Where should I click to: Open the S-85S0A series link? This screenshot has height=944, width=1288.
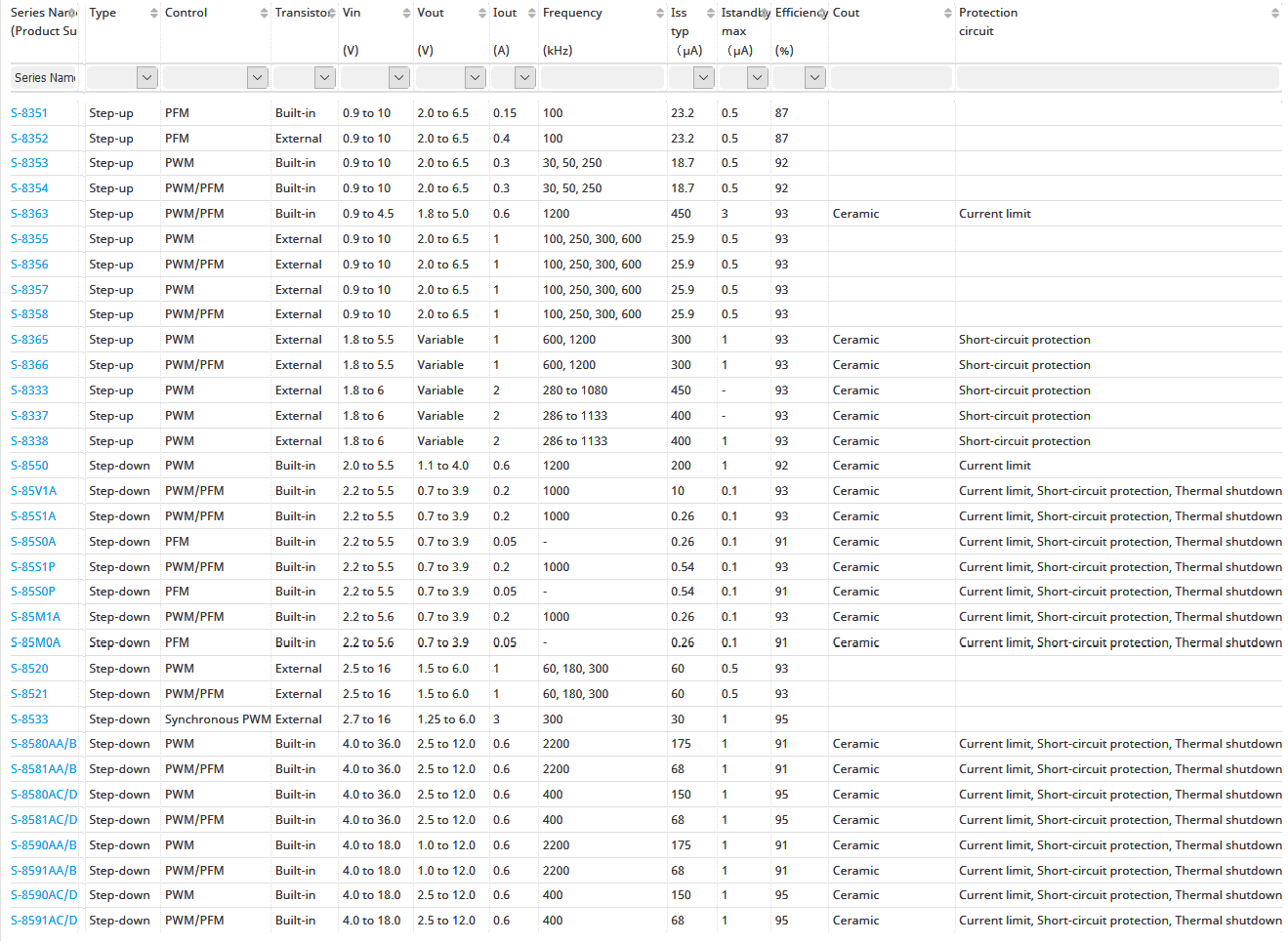click(x=33, y=542)
